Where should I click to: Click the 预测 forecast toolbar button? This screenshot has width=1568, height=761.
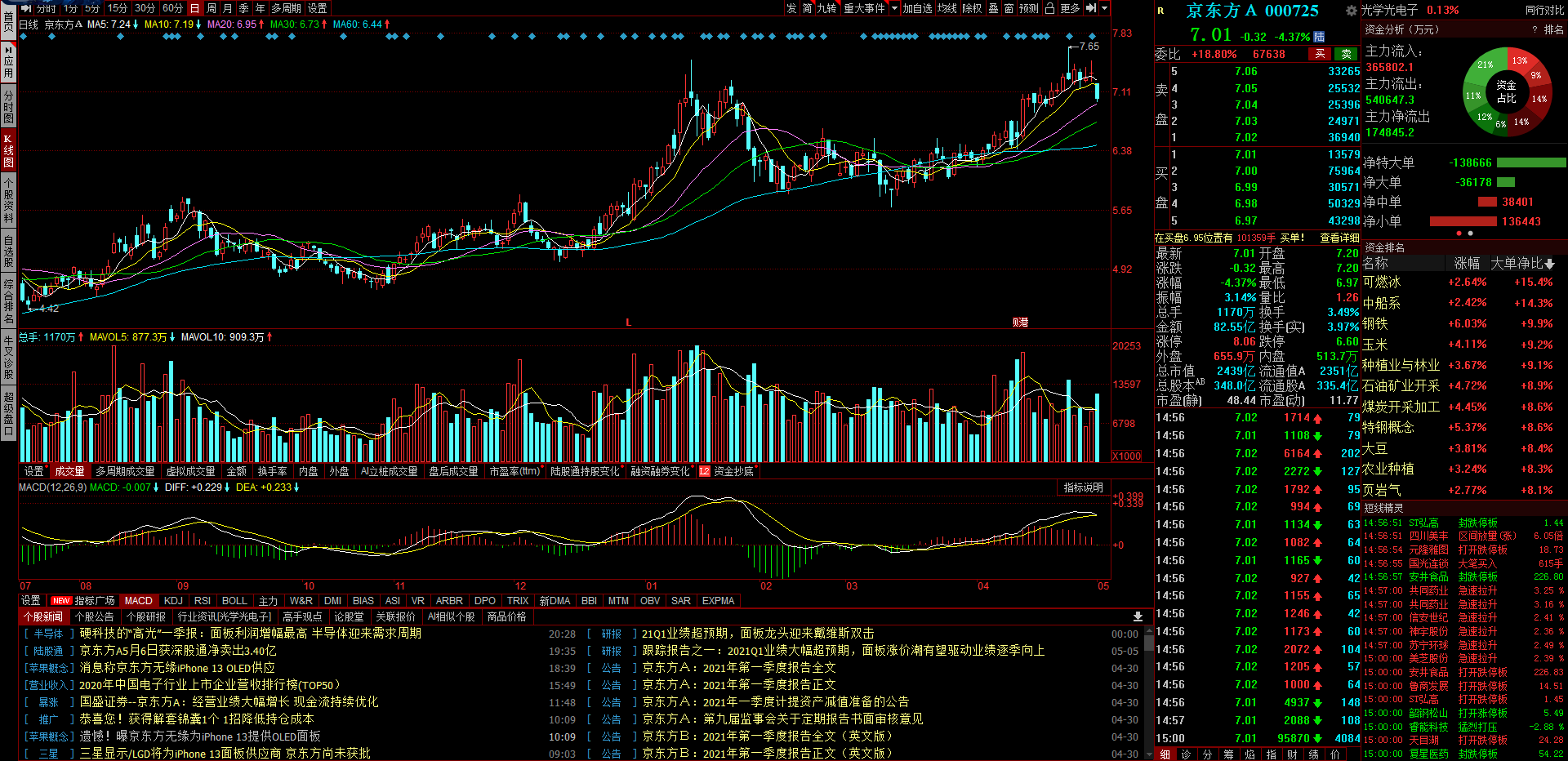[1029, 8]
